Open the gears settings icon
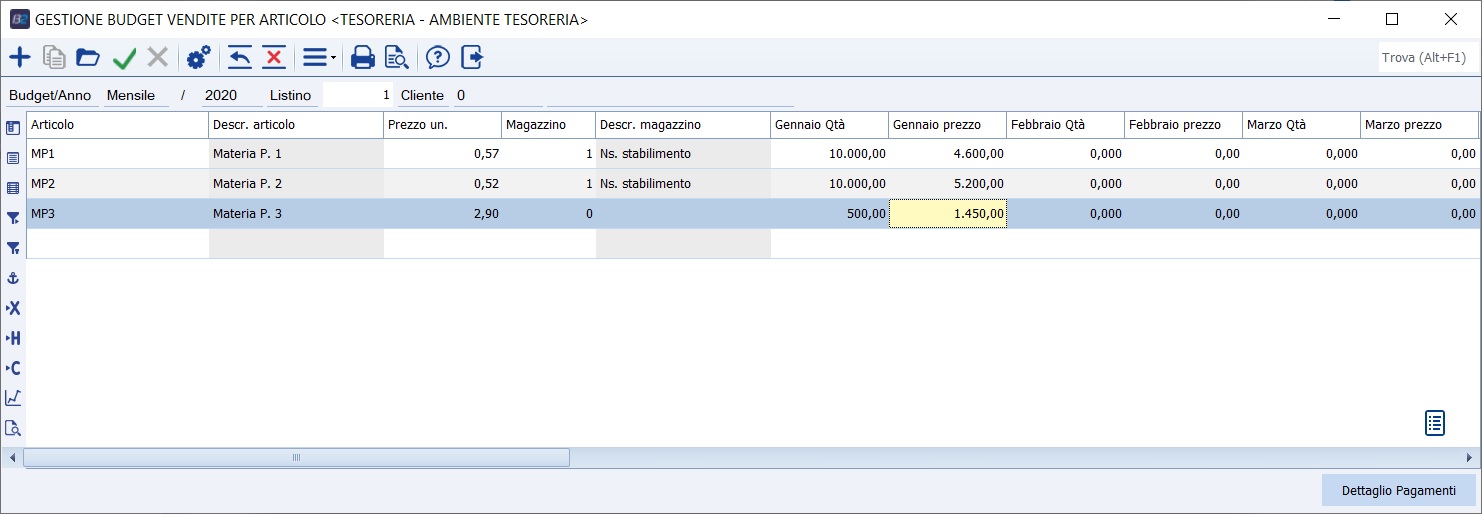 [198, 58]
